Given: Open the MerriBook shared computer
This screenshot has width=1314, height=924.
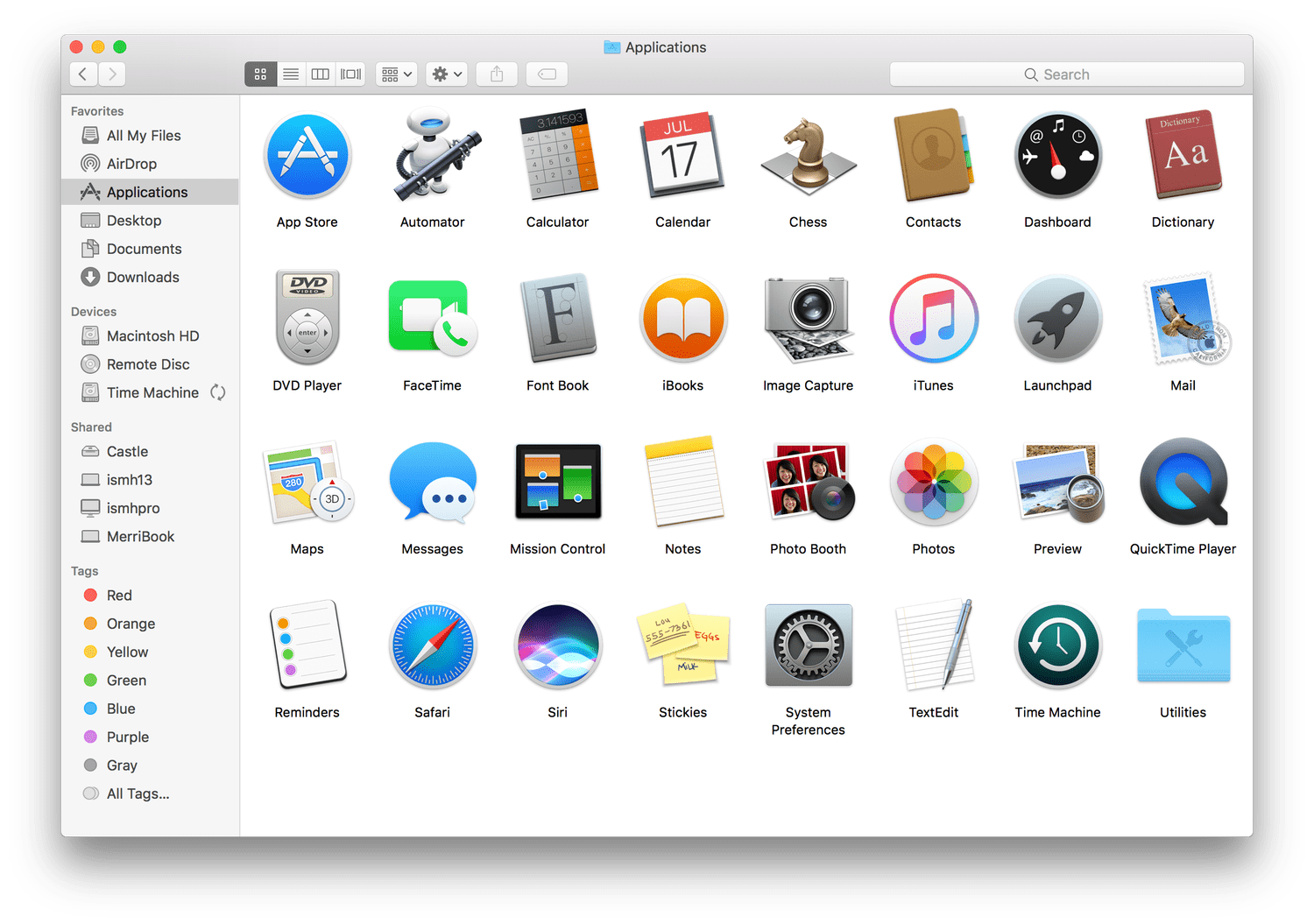Looking at the screenshot, I should pos(150,537).
